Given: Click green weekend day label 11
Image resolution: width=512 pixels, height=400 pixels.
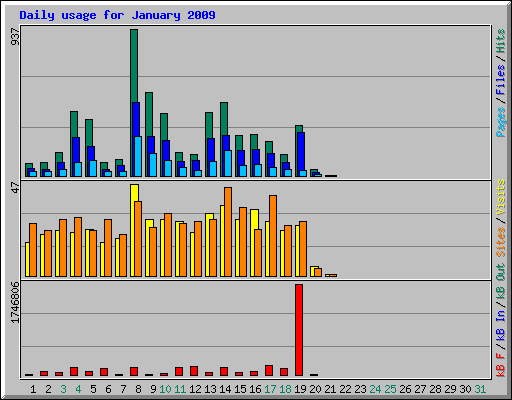Looking at the screenshot, I should pyautogui.click(x=180, y=389).
